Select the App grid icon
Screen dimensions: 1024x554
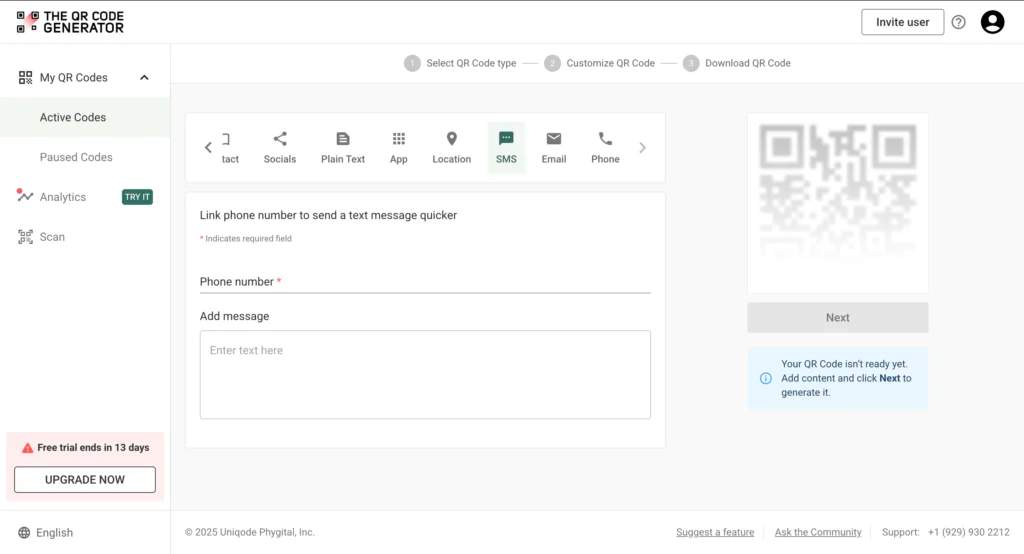pyautogui.click(x=398, y=138)
